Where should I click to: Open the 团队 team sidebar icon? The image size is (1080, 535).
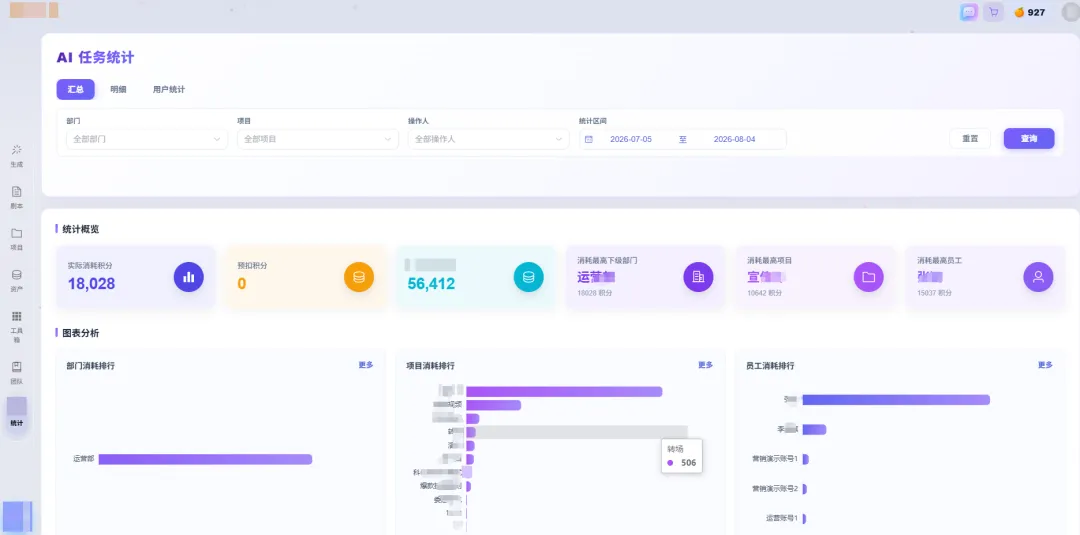pyautogui.click(x=17, y=367)
